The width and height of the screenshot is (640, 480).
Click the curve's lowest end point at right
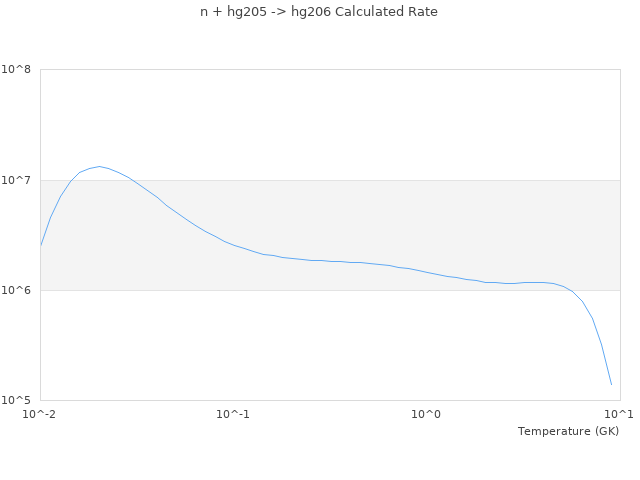coord(611,384)
